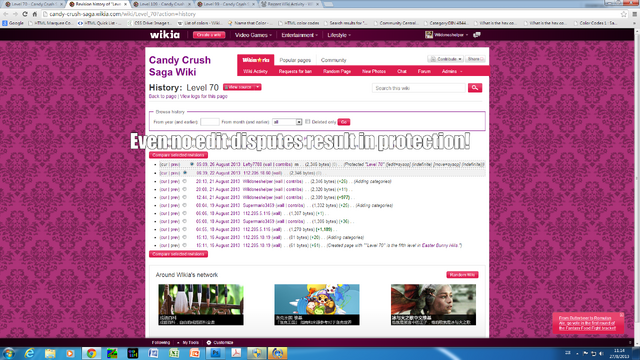Open the Windows Start orb

point(9,353)
